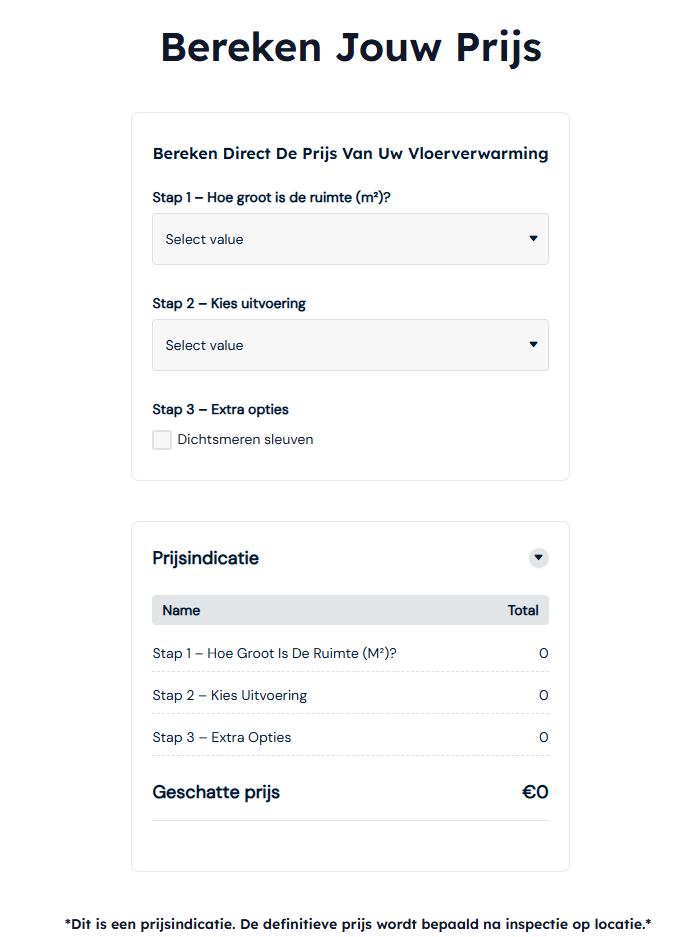693x937 pixels.
Task: Click the Total column header
Action: tap(523, 610)
